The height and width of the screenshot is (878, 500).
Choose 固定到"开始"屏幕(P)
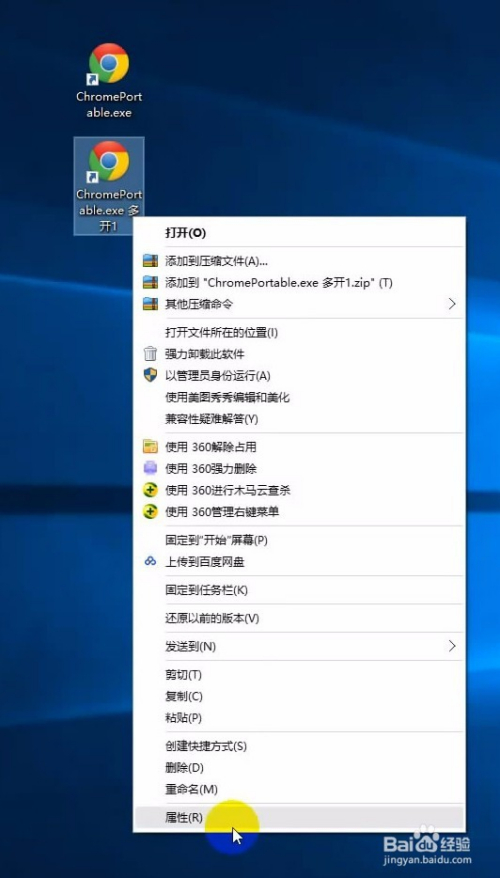299,540
